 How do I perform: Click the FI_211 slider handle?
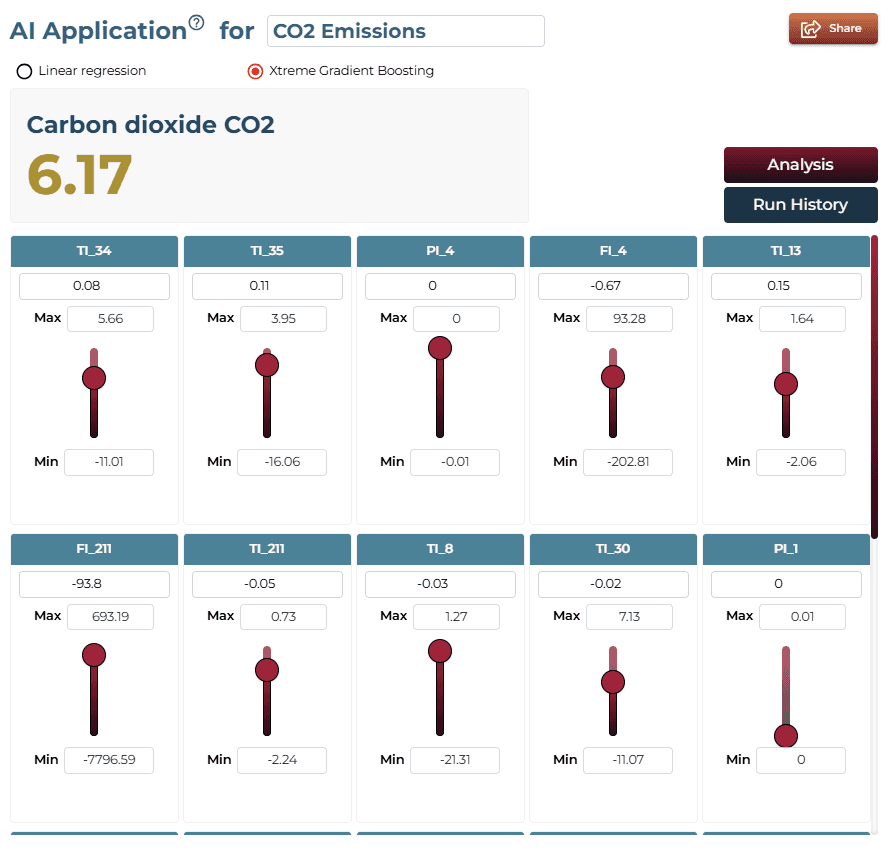(x=94, y=655)
